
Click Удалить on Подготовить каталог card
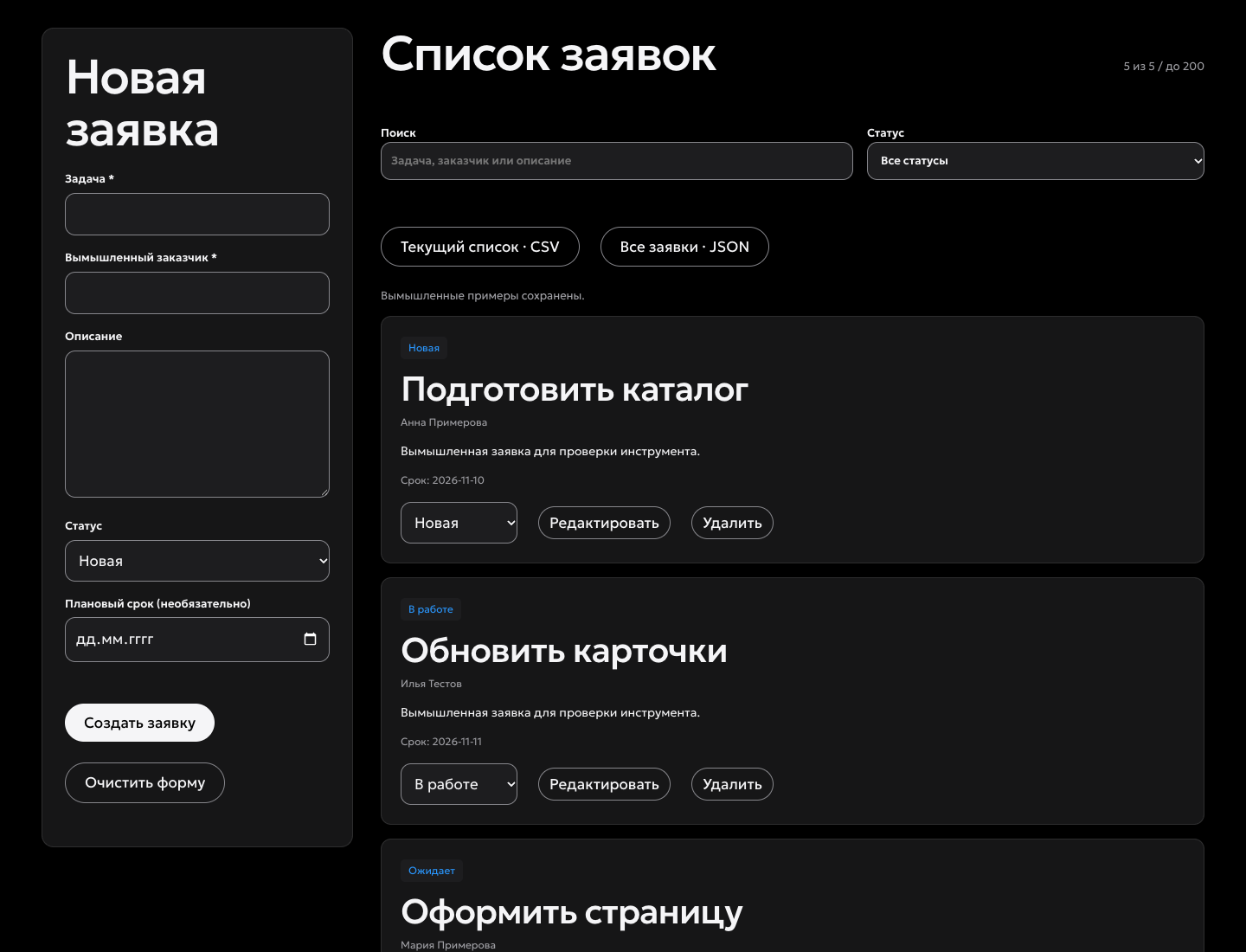click(732, 523)
